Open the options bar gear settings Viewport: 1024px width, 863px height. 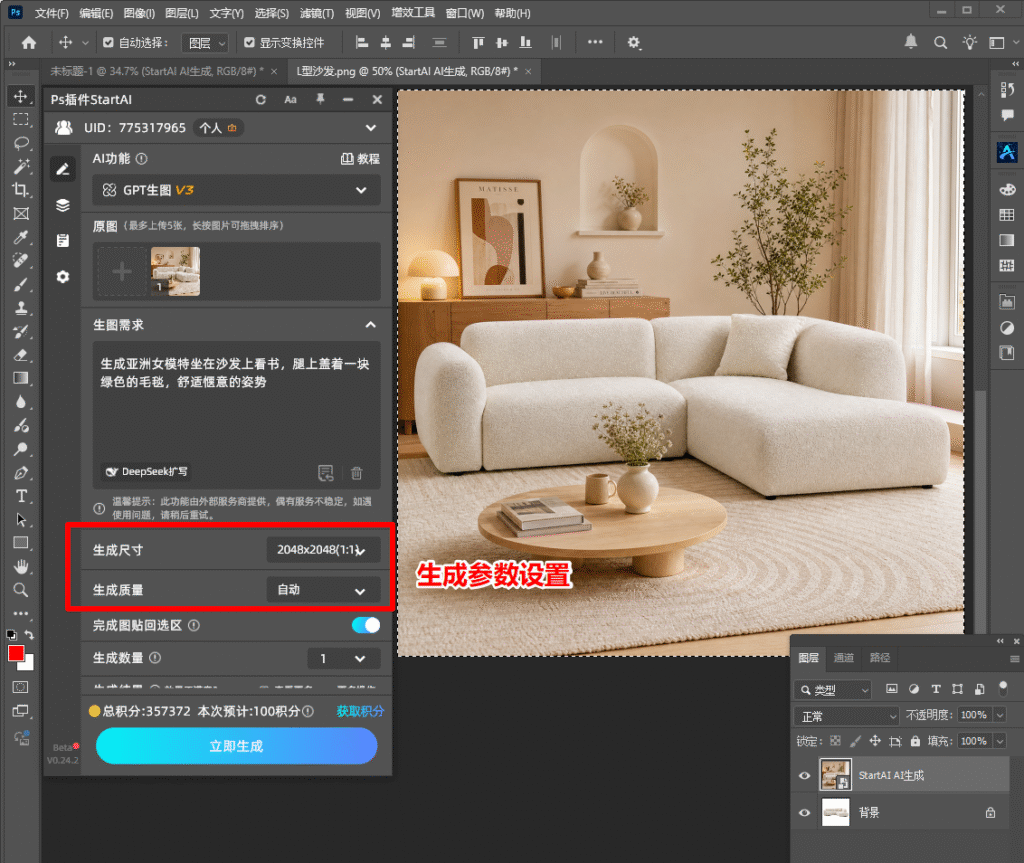(x=633, y=42)
